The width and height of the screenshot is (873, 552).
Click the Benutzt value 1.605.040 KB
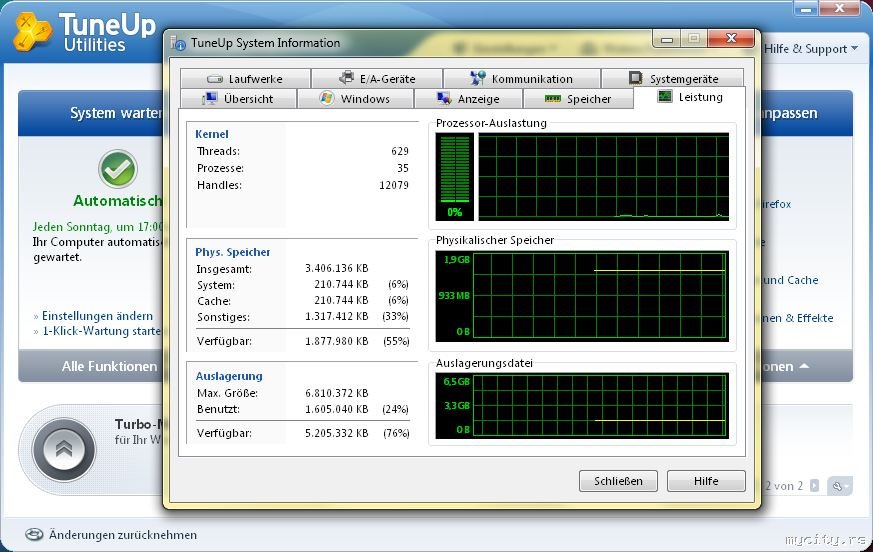336,409
